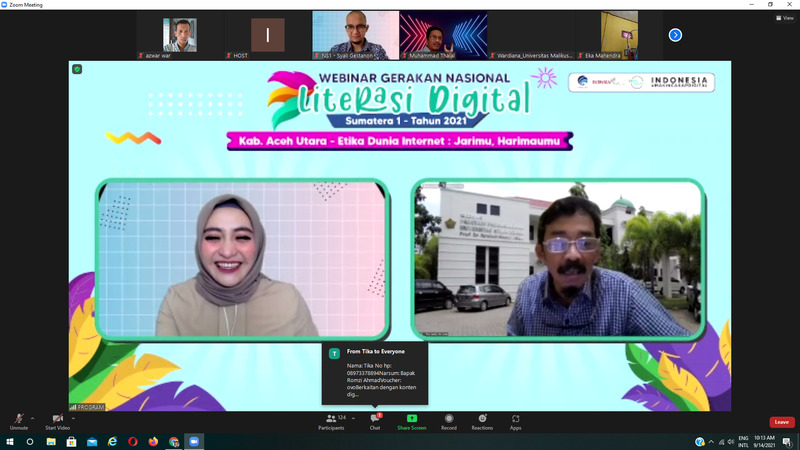Click the Windows Start button
800x450 pixels.
9,441
